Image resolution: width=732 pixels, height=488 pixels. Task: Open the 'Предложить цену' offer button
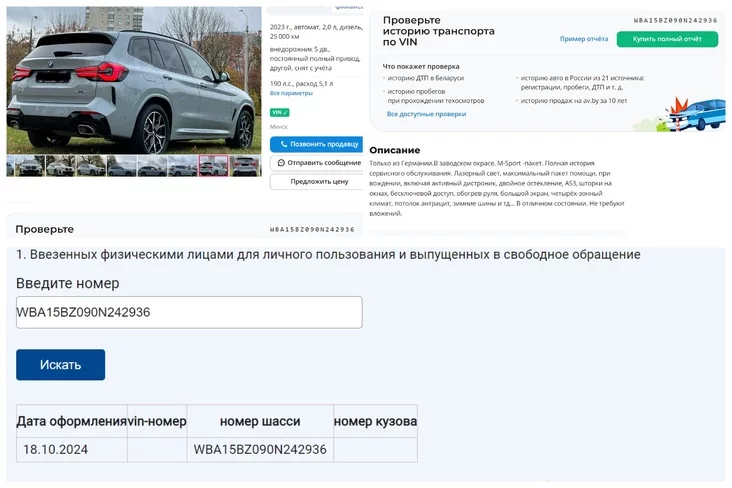[x=317, y=182]
